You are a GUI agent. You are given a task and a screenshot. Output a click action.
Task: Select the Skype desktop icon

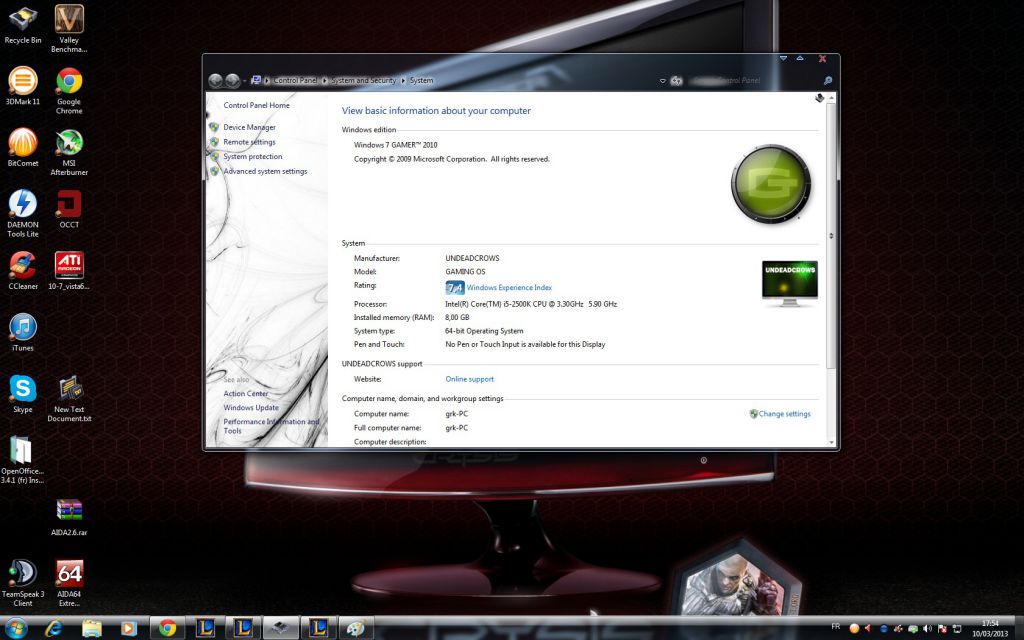(x=23, y=394)
